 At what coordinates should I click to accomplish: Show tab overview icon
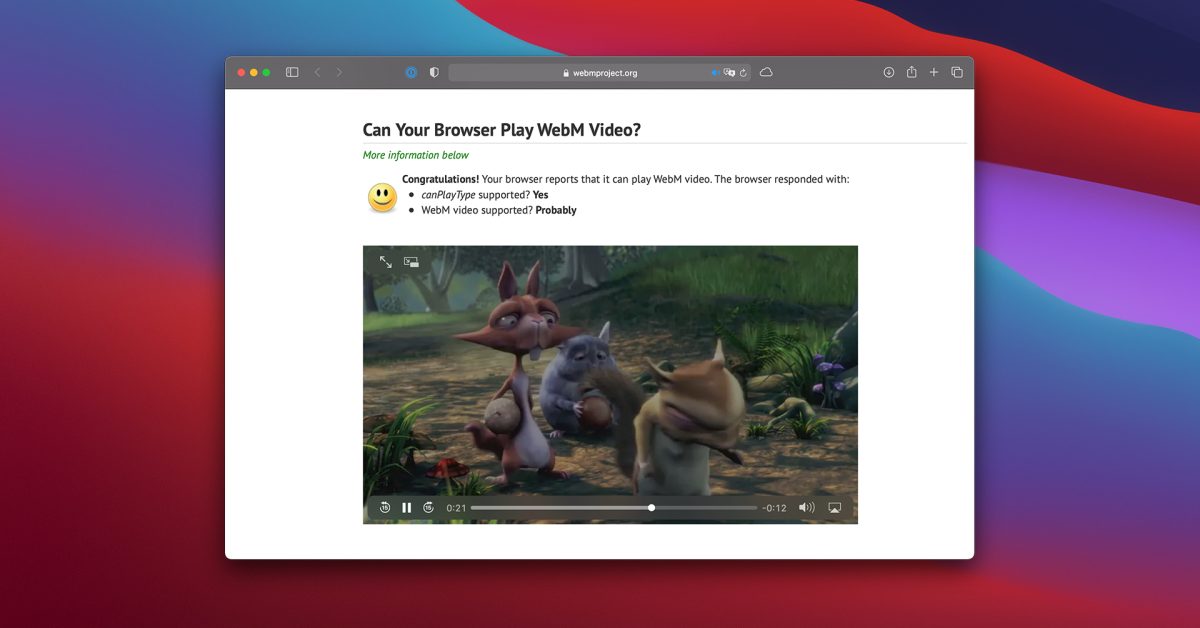957,73
